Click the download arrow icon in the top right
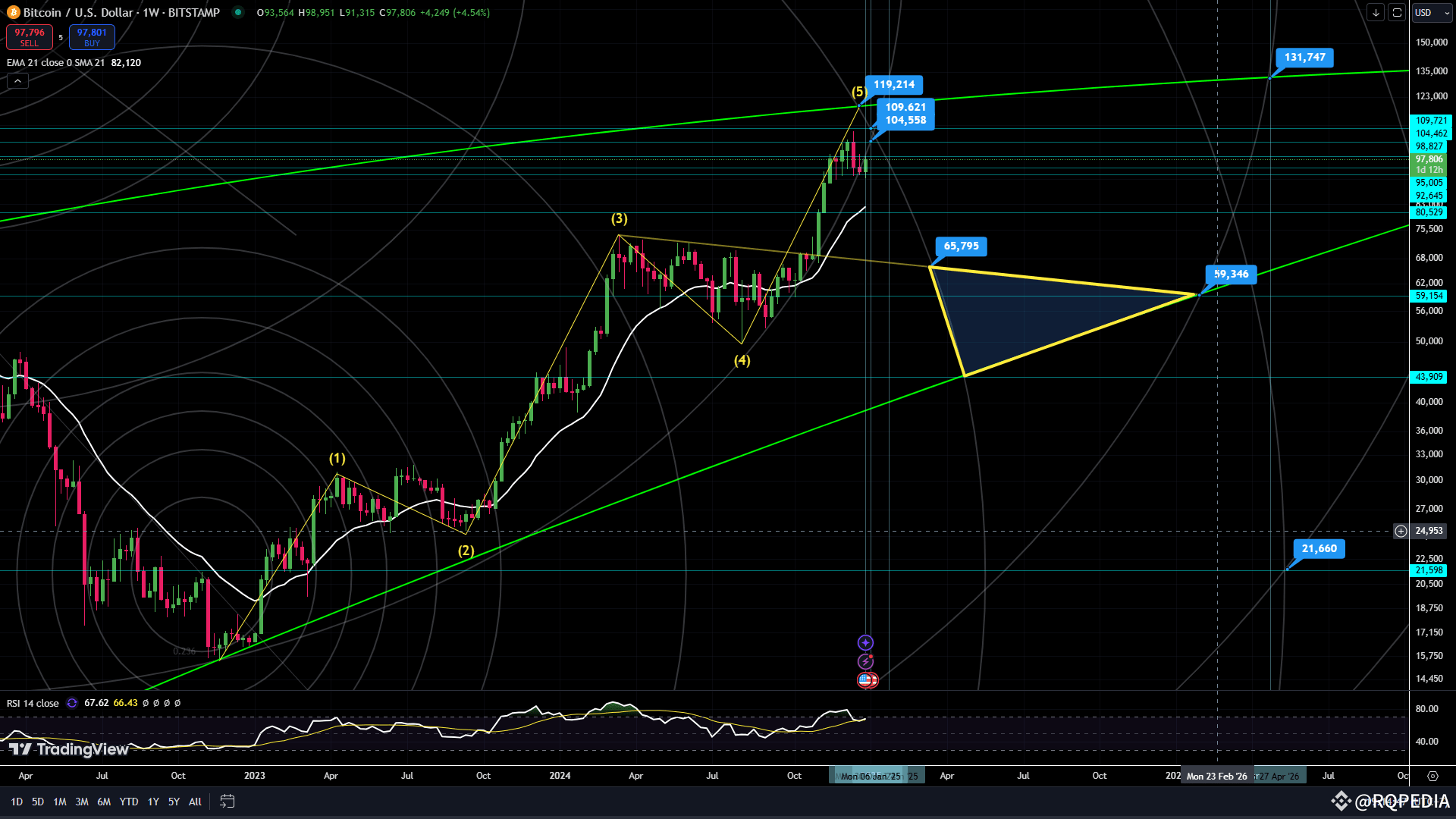The height and width of the screenshot is (819, 1456). click(x=1376, y=13)
